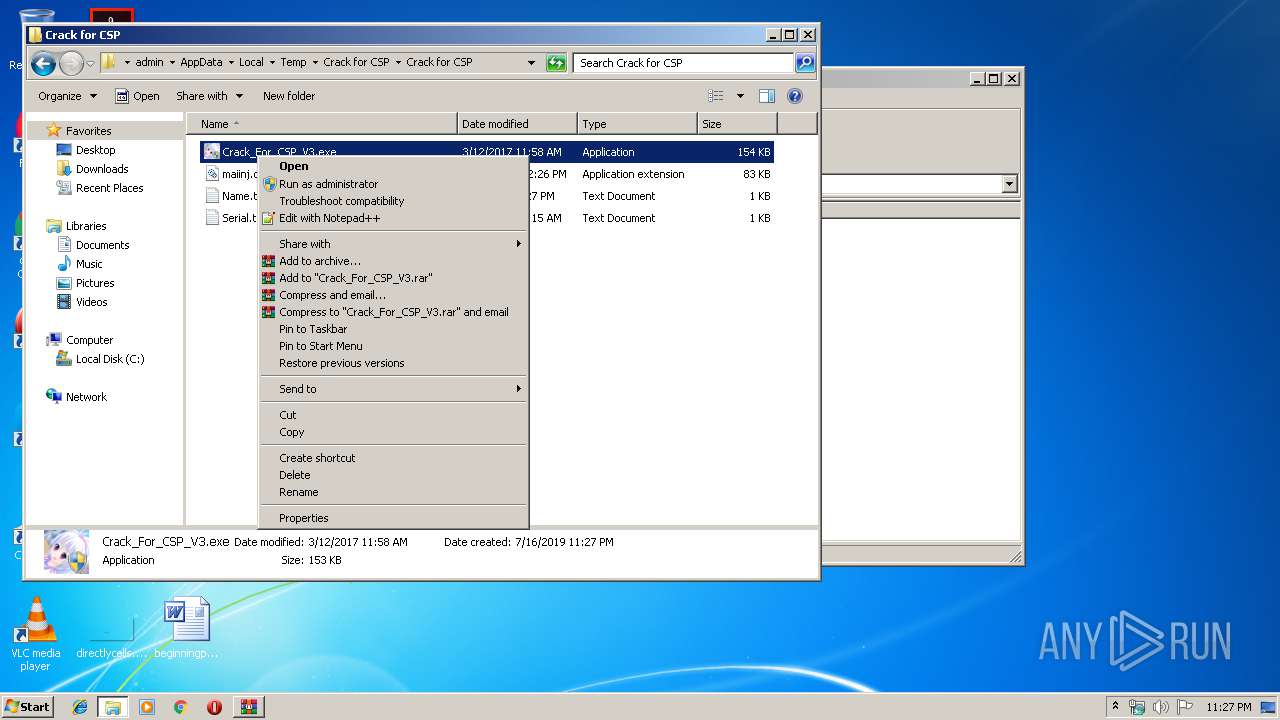The width and height of the screenshot is (1280, 720).
Task: Open Chrome from the taskbar
Action: click(180, 707)
